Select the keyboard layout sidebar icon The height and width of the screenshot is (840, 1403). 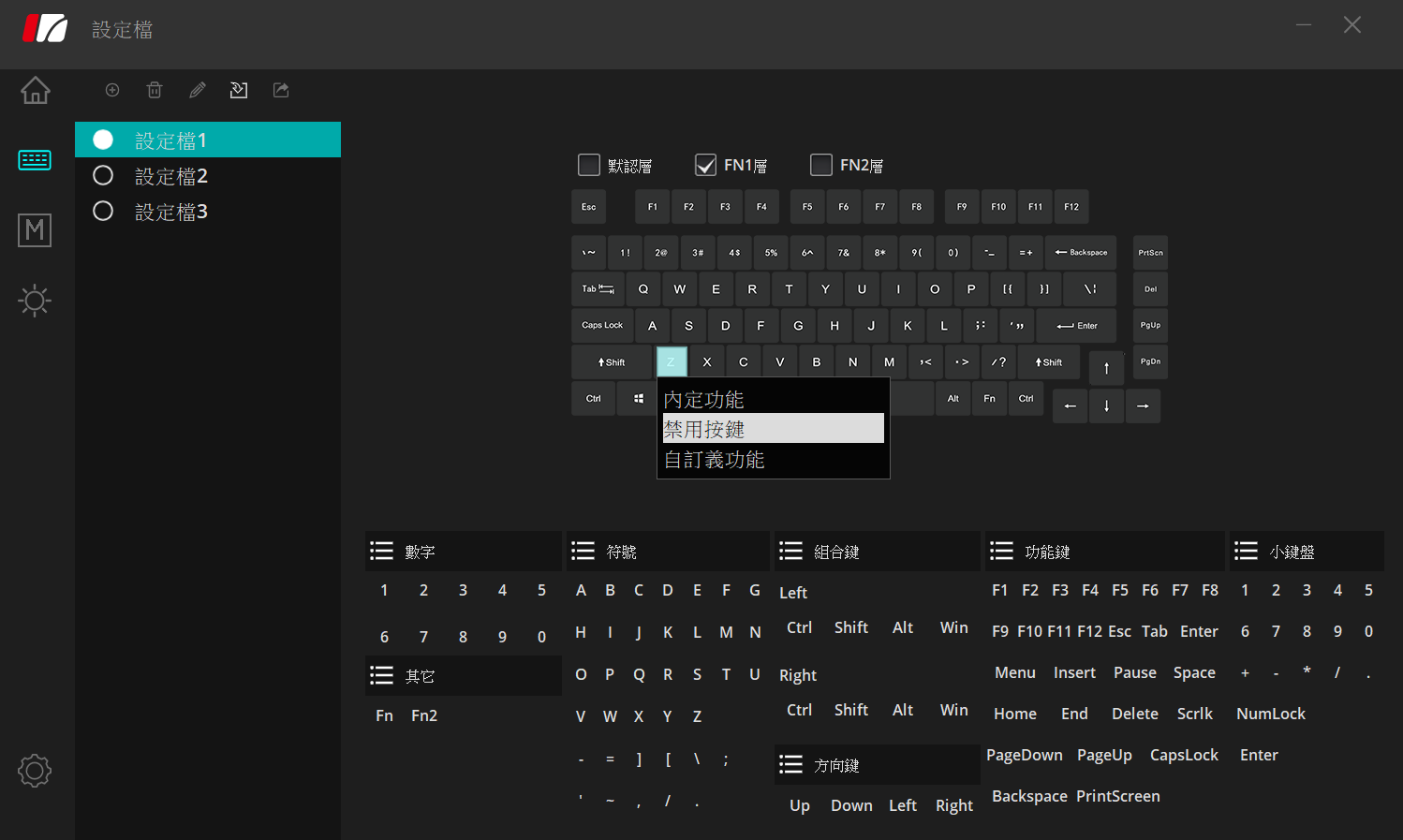(x=35, y=160)
